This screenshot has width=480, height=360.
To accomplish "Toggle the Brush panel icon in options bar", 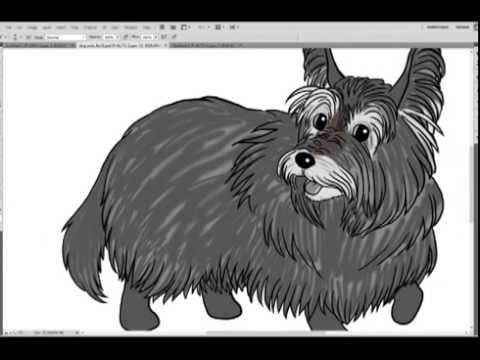I will click(28, 37).
